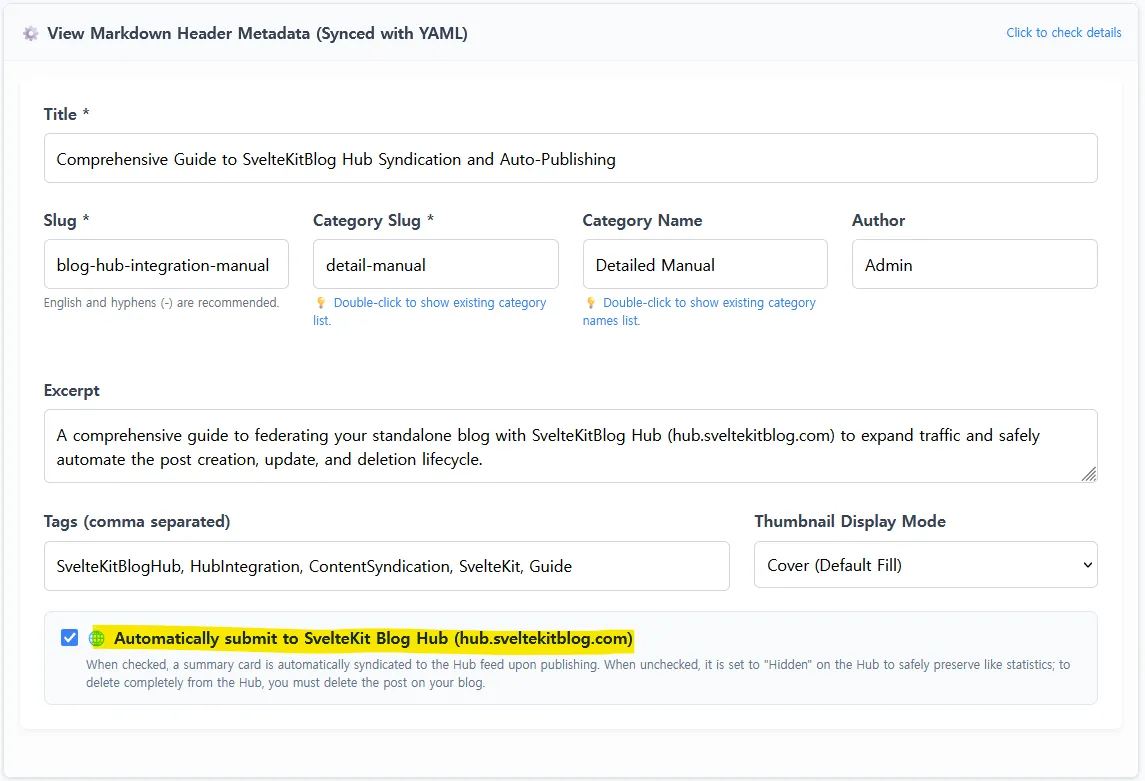The image size is (1145, 781).
Task: Click the 'When checked, a summary card' description text
Action: pos(578,674)
